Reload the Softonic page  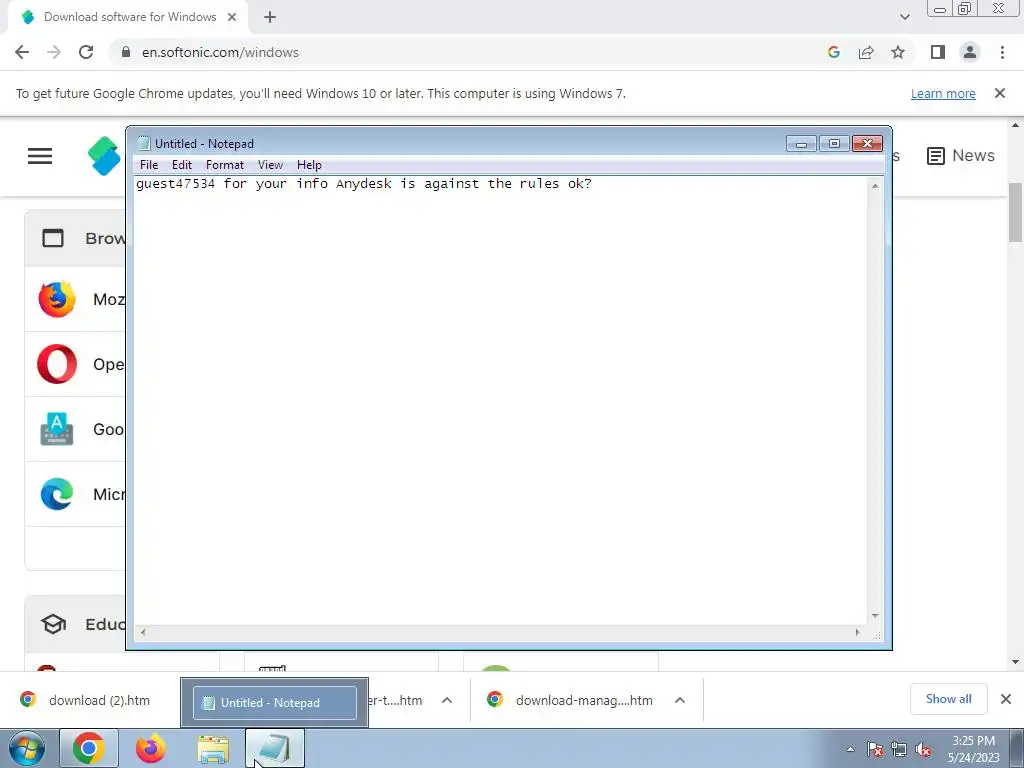click(x=86, y=52)
